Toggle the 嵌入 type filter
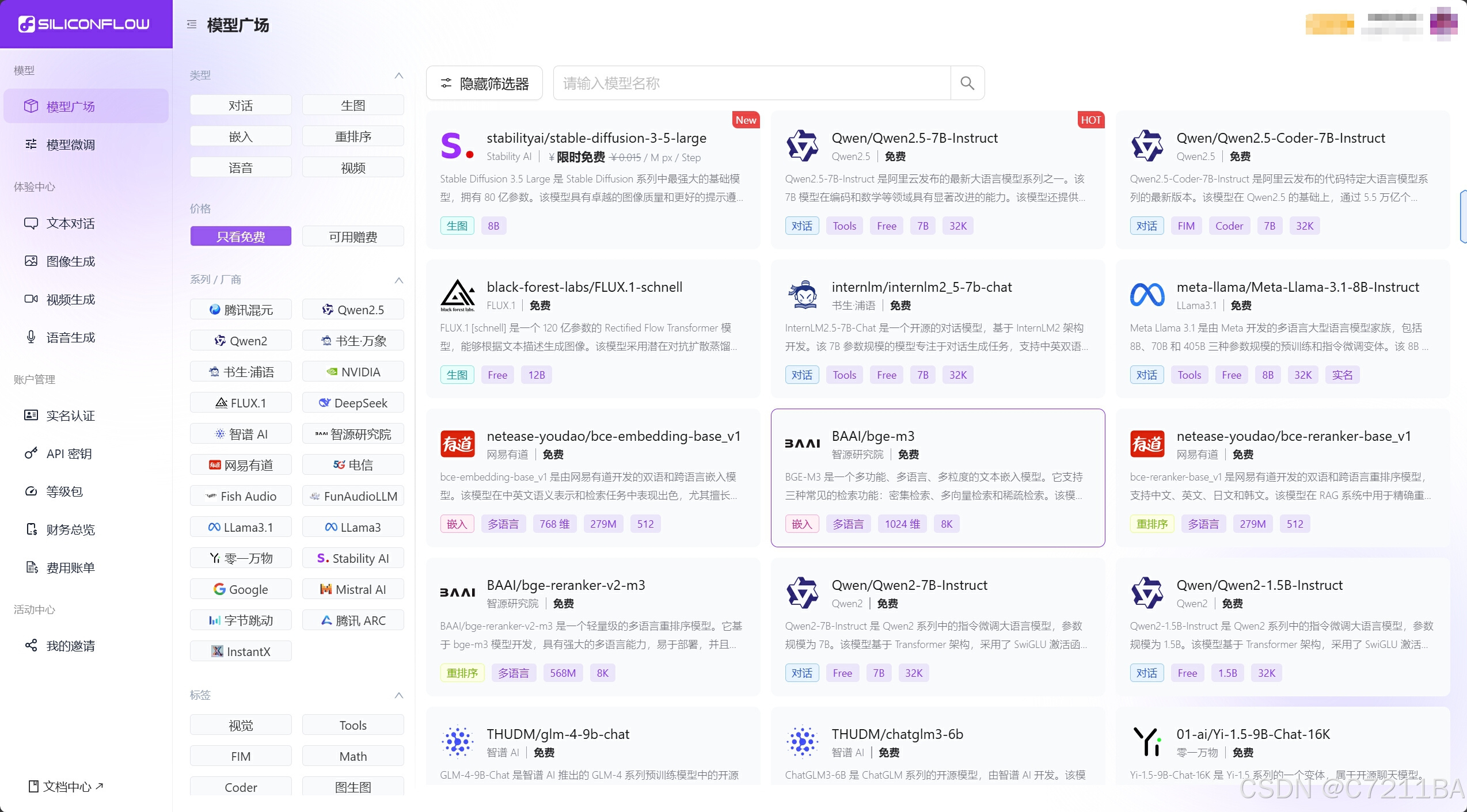Image resolution: width=1467 pixels, height=812 pixels. (241, 136)
